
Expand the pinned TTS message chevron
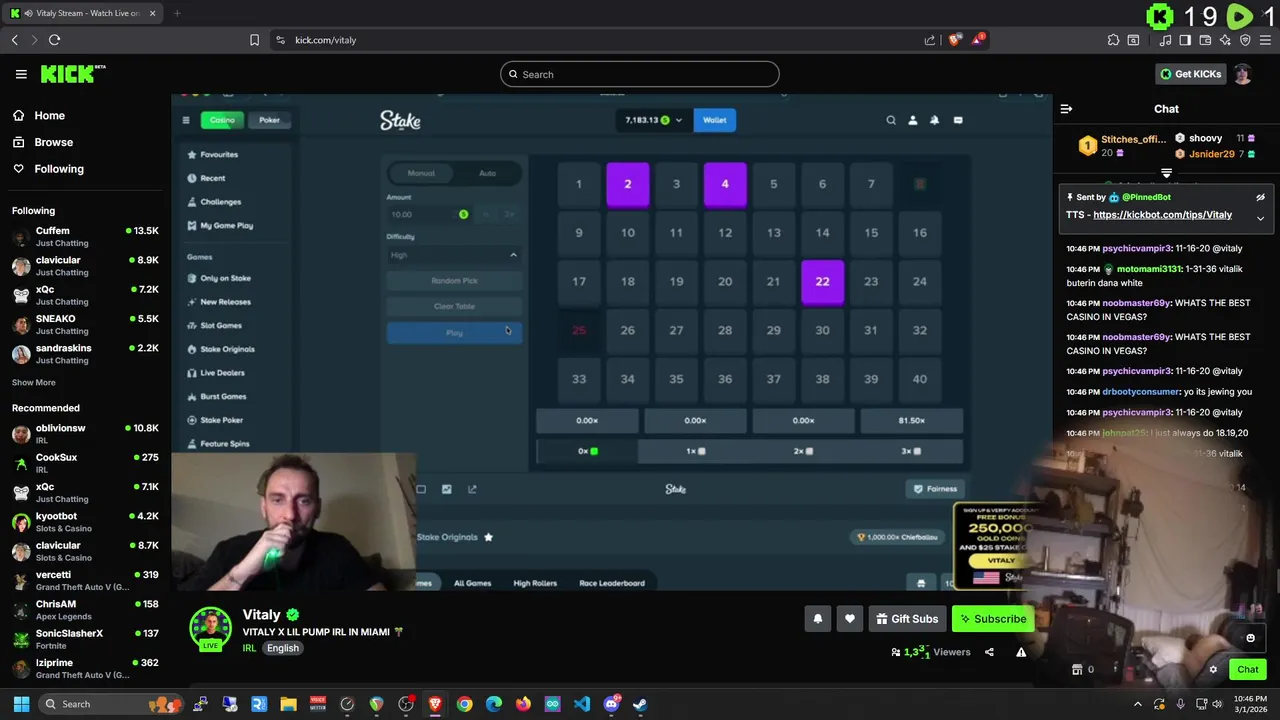1260,218
